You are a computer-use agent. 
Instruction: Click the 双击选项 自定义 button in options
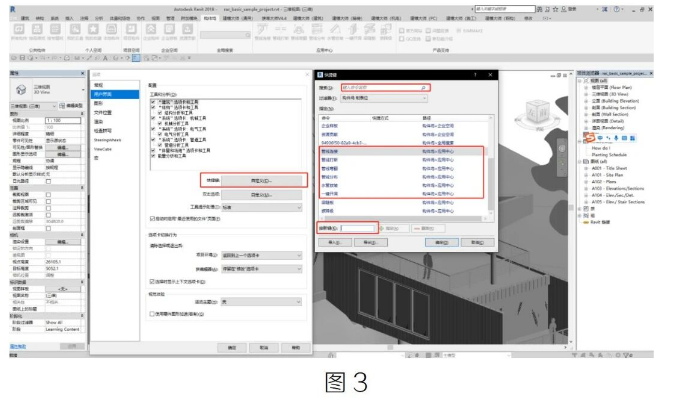pos(262,195)
